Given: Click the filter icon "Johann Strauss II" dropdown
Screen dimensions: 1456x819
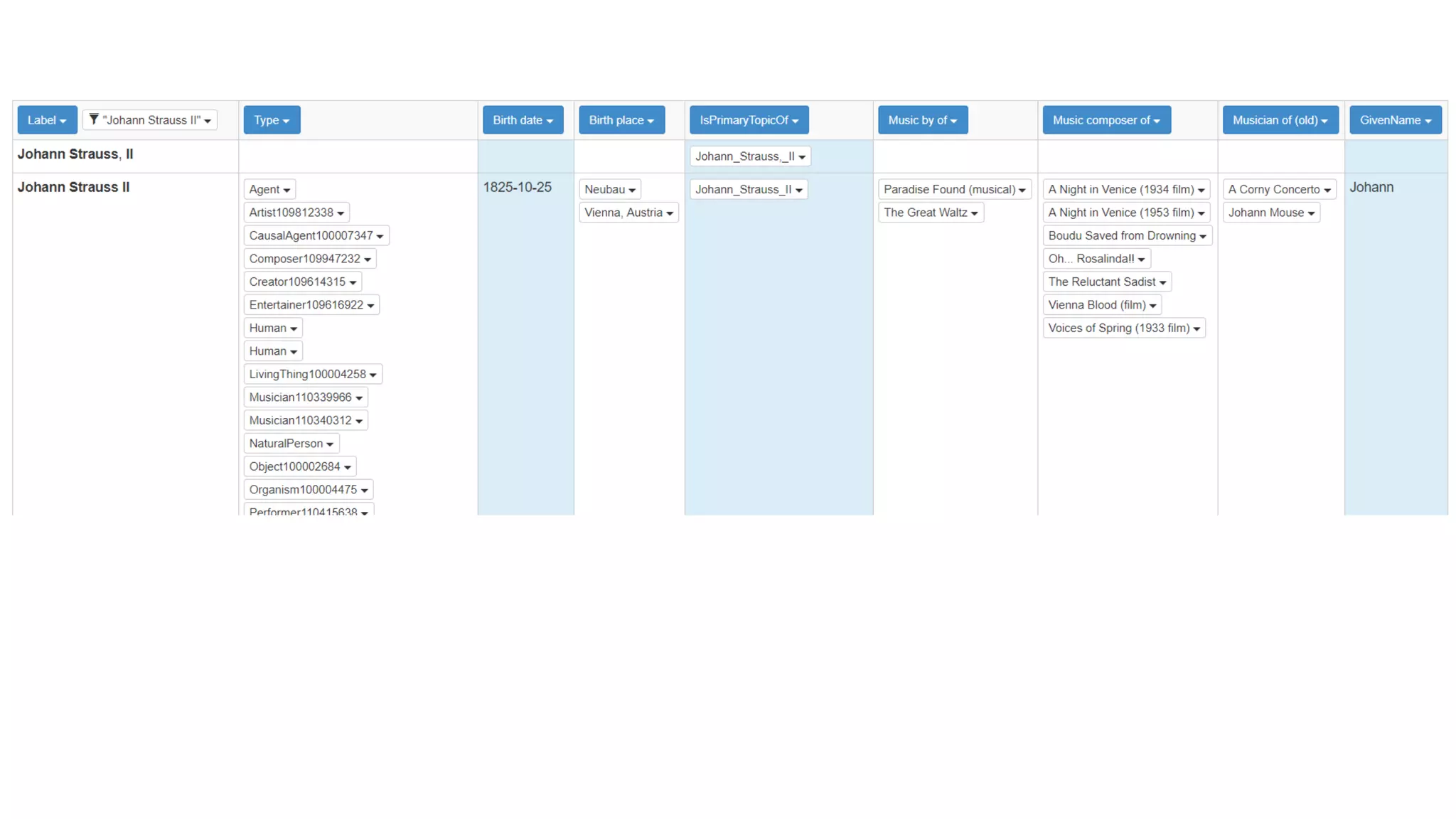Looking at the screenshot, I should pyautogui.click(x=150, y=120).
